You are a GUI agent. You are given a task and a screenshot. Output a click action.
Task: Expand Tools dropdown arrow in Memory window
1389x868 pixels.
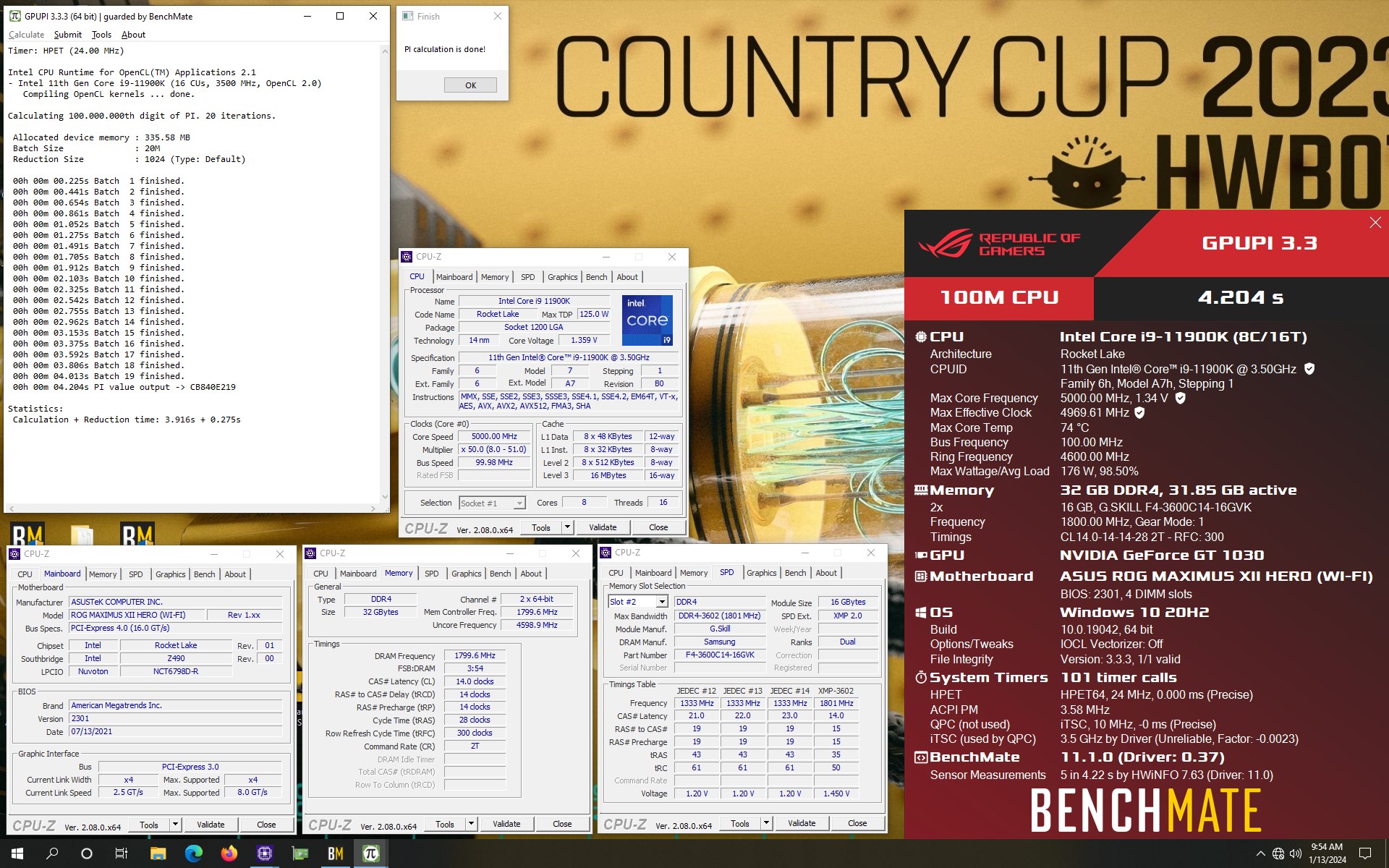[x=471, y=824]
